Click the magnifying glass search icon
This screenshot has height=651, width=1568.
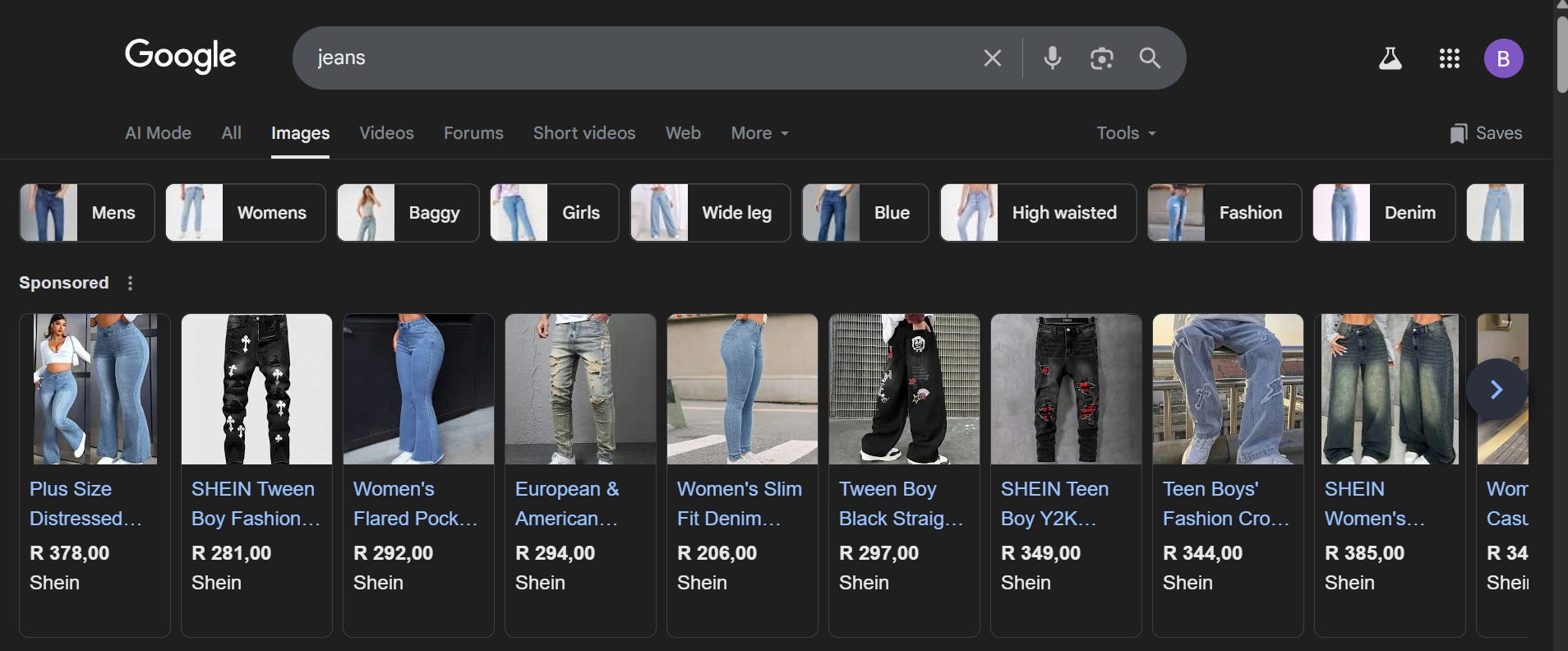1150,58
